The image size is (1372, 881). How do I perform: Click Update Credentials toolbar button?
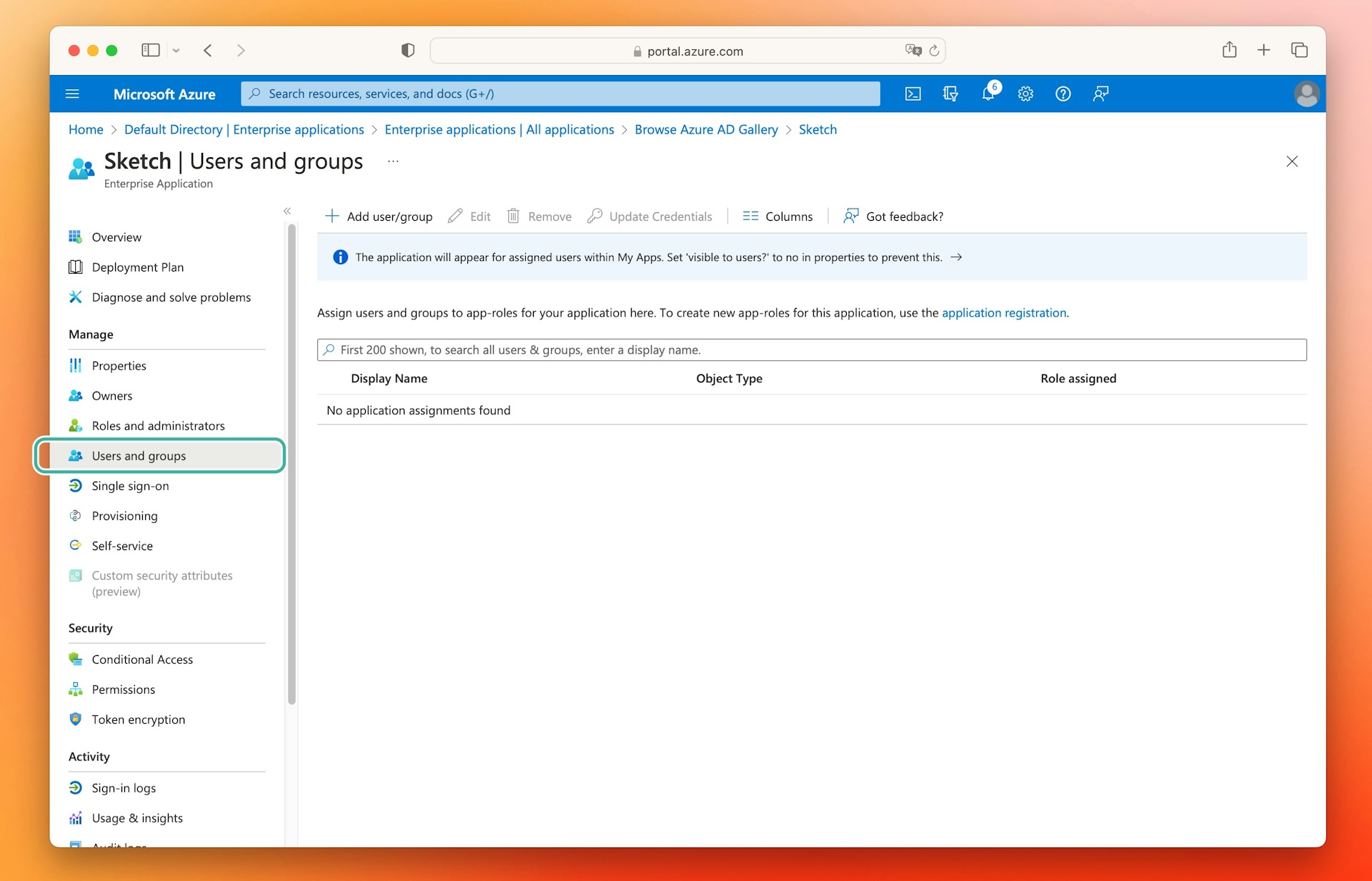pos(650,216)
